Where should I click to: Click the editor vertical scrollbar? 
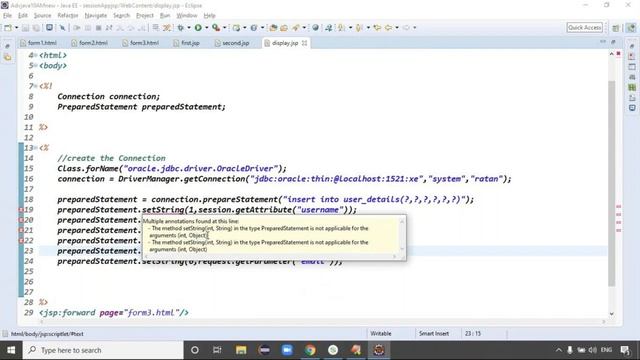point(611,184)
